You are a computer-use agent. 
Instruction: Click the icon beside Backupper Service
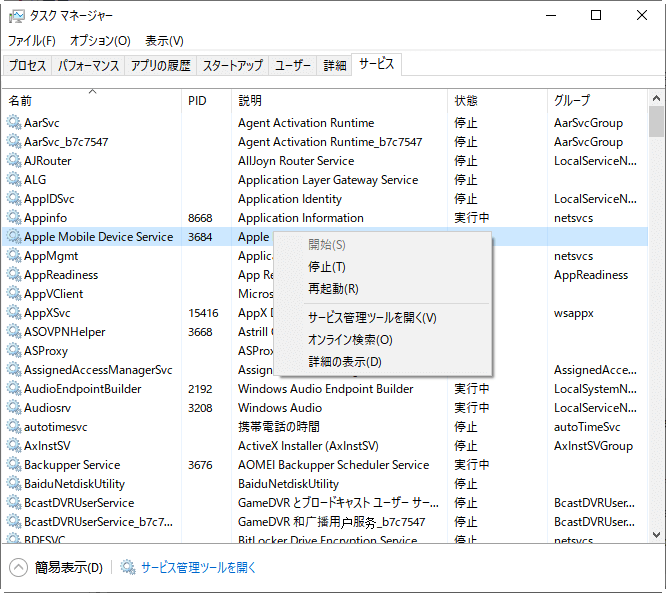click(14, 465)
